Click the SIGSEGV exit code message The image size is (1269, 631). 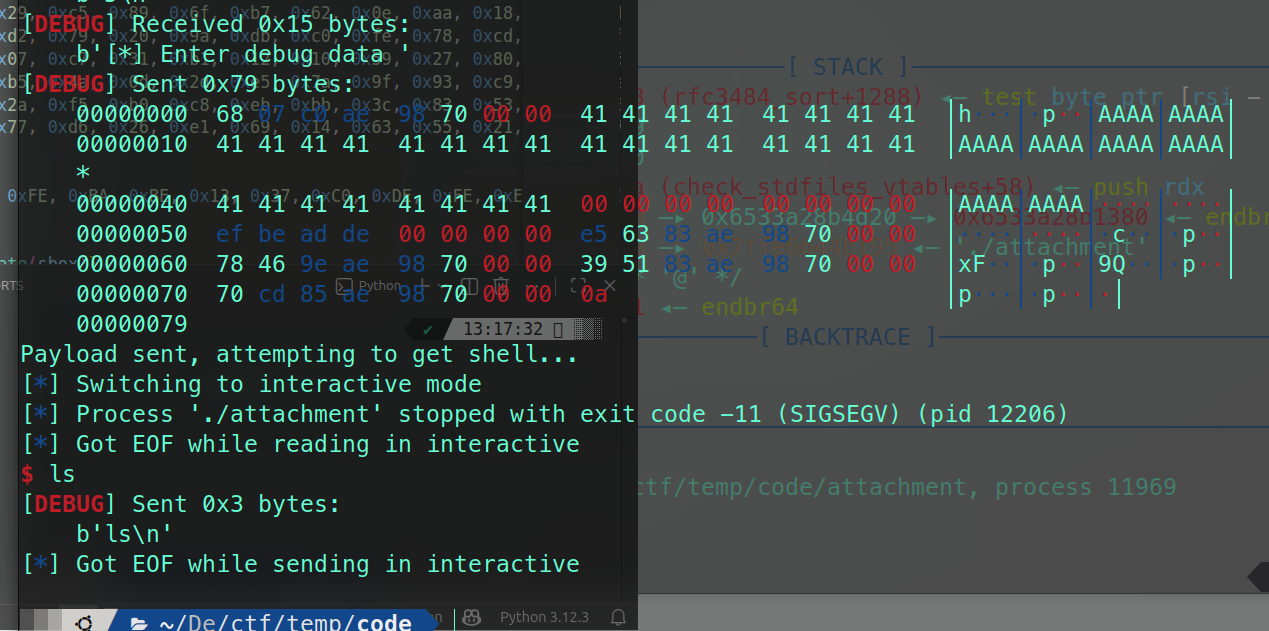pos(545,414)
